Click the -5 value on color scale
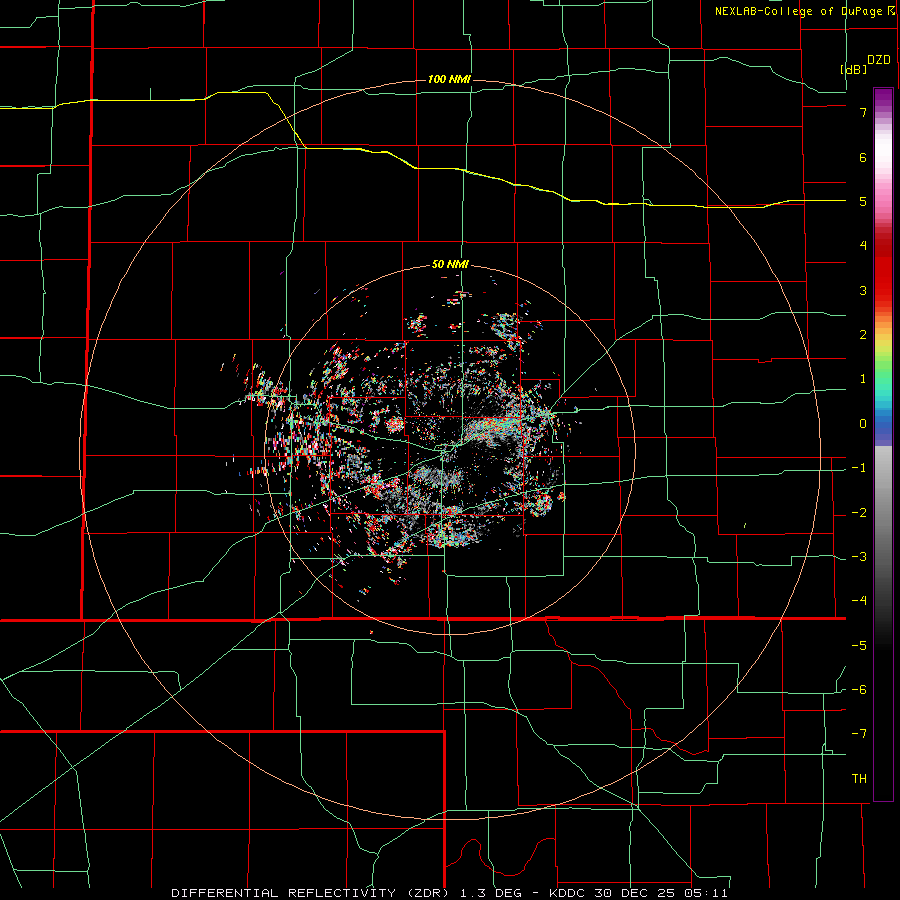 pyautogui.click(x=859, y=646)
